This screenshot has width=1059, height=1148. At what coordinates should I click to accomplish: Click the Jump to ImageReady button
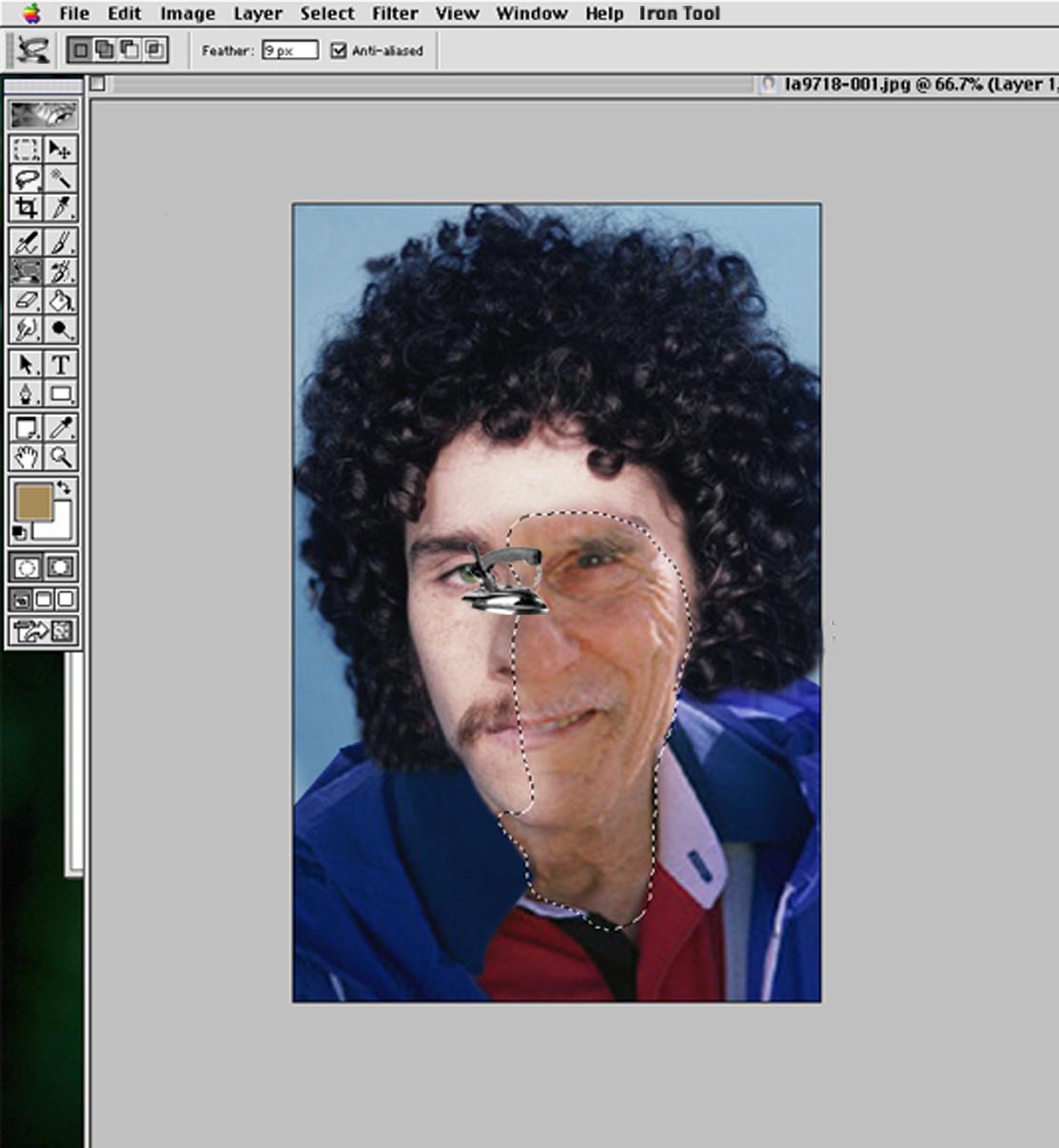(43, 630)
